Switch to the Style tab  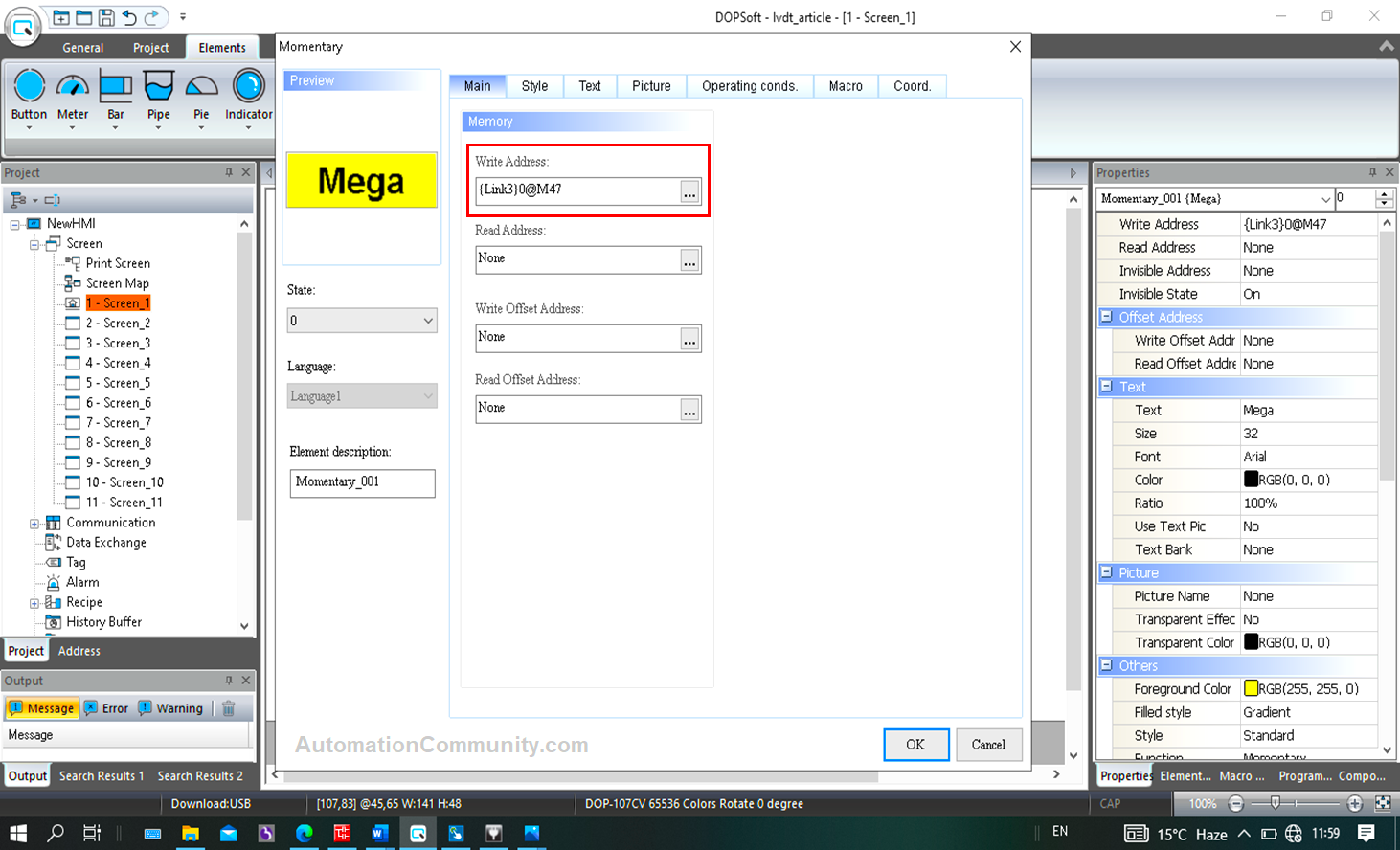(x=534, y=86)
